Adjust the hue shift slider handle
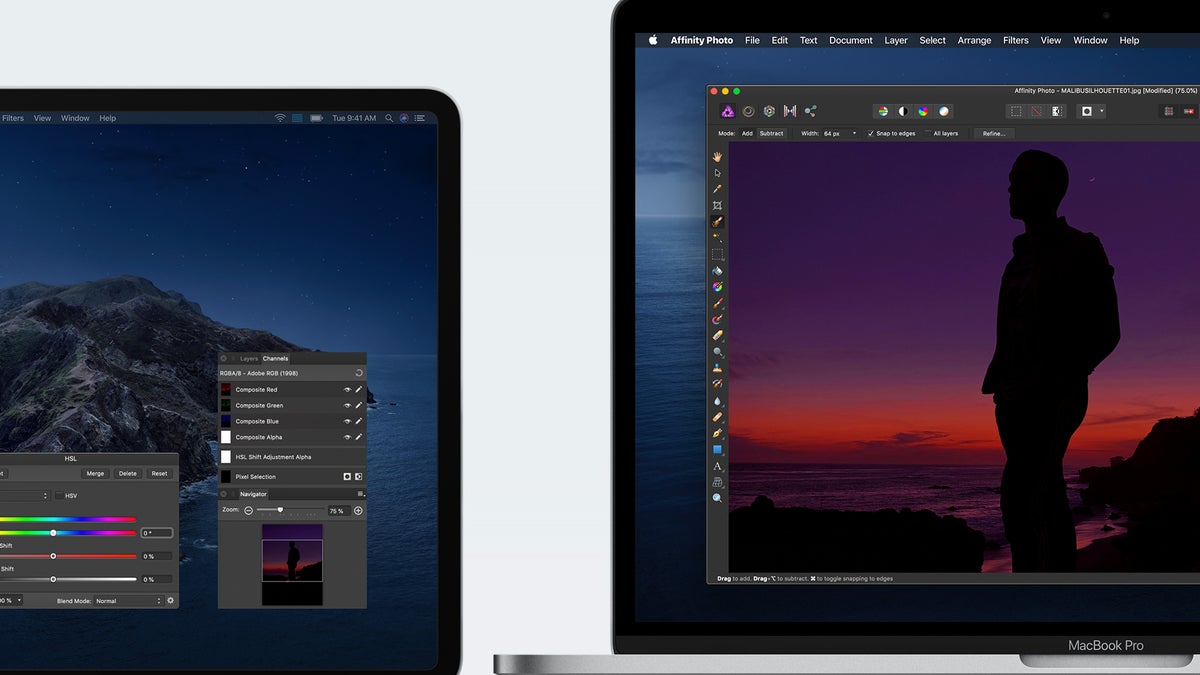Image resolution: width=1200 pixels, height=675 pixels. click(x=53, y=533)
